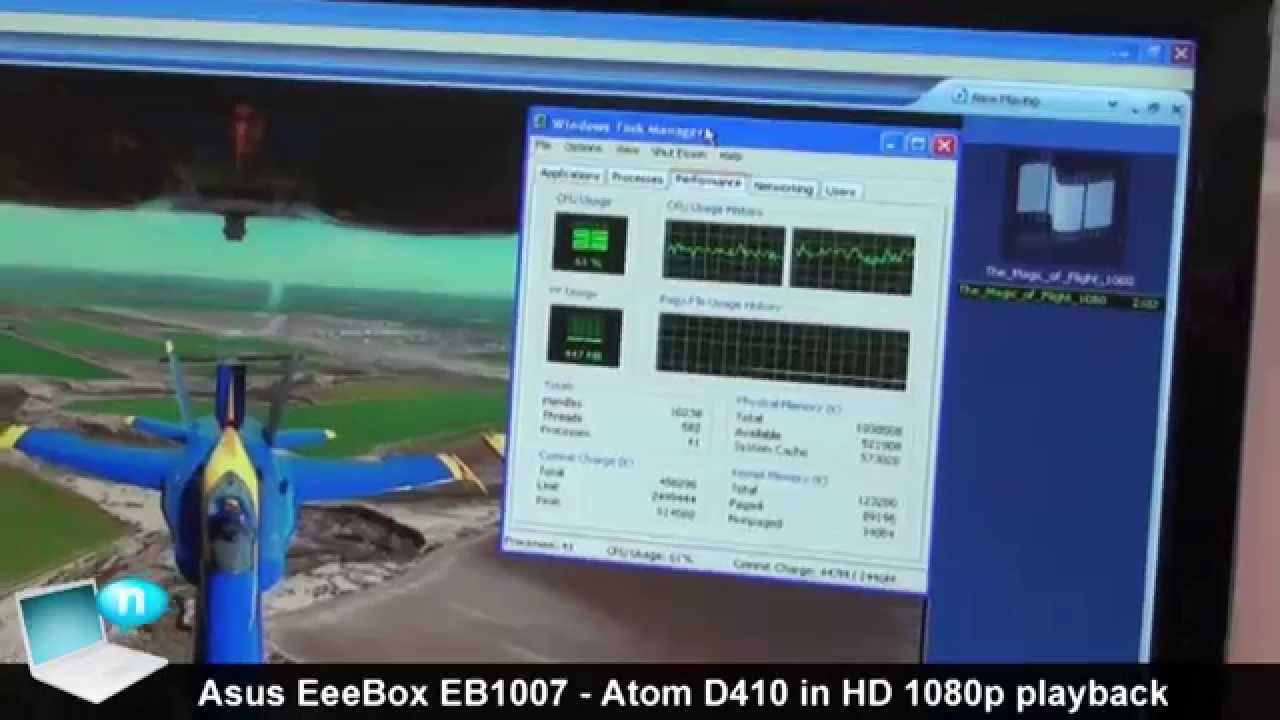Click the Task Manager title bar icon

(540, 122)
